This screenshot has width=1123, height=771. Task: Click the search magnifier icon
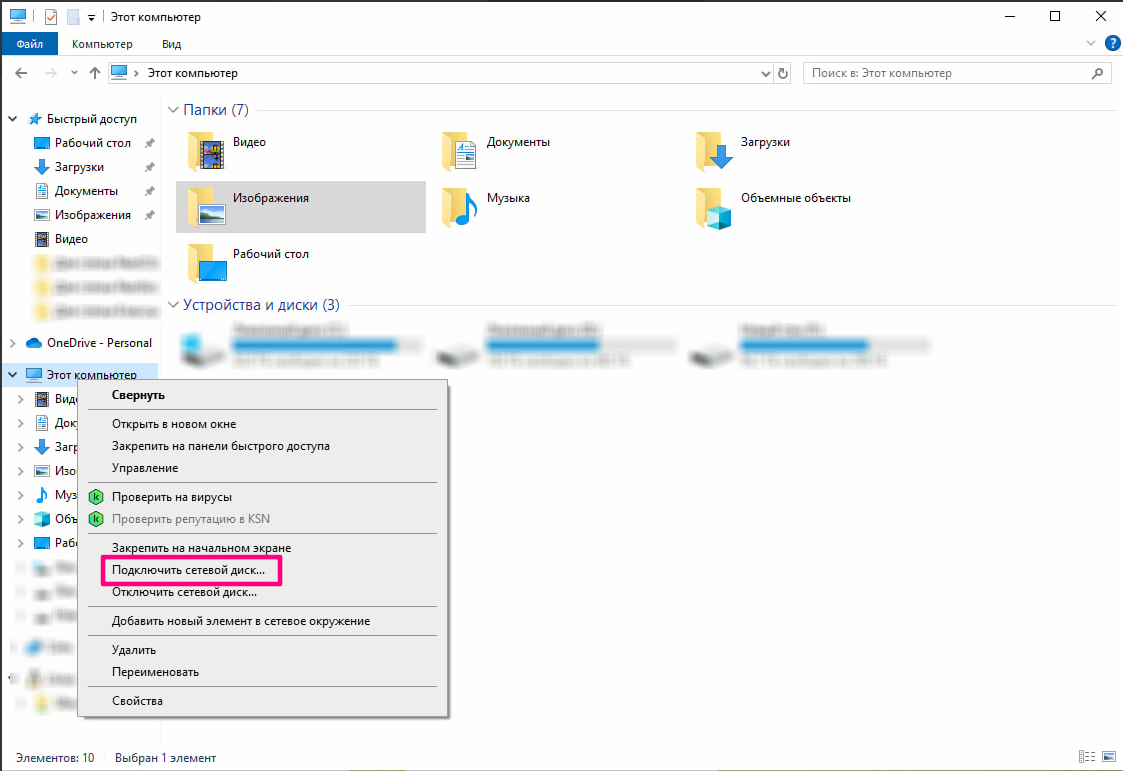[1097, 73]
